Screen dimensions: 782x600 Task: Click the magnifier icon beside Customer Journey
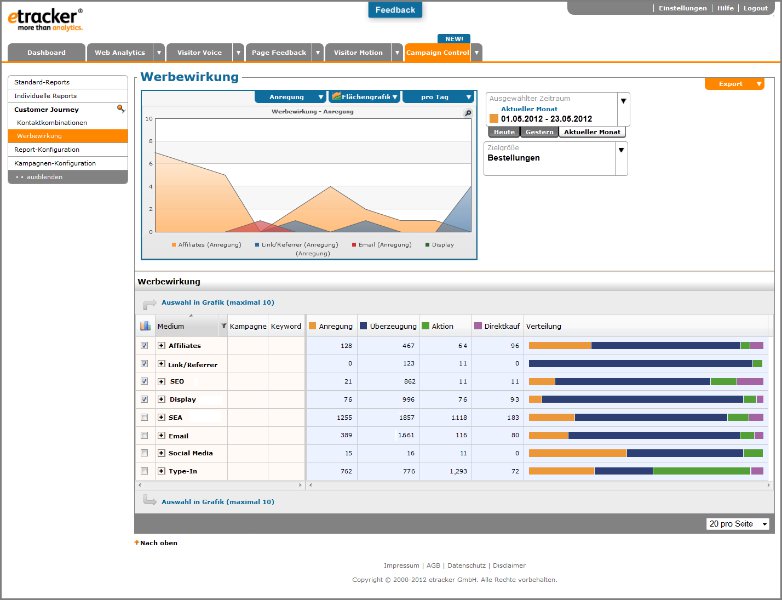[120, 109]
